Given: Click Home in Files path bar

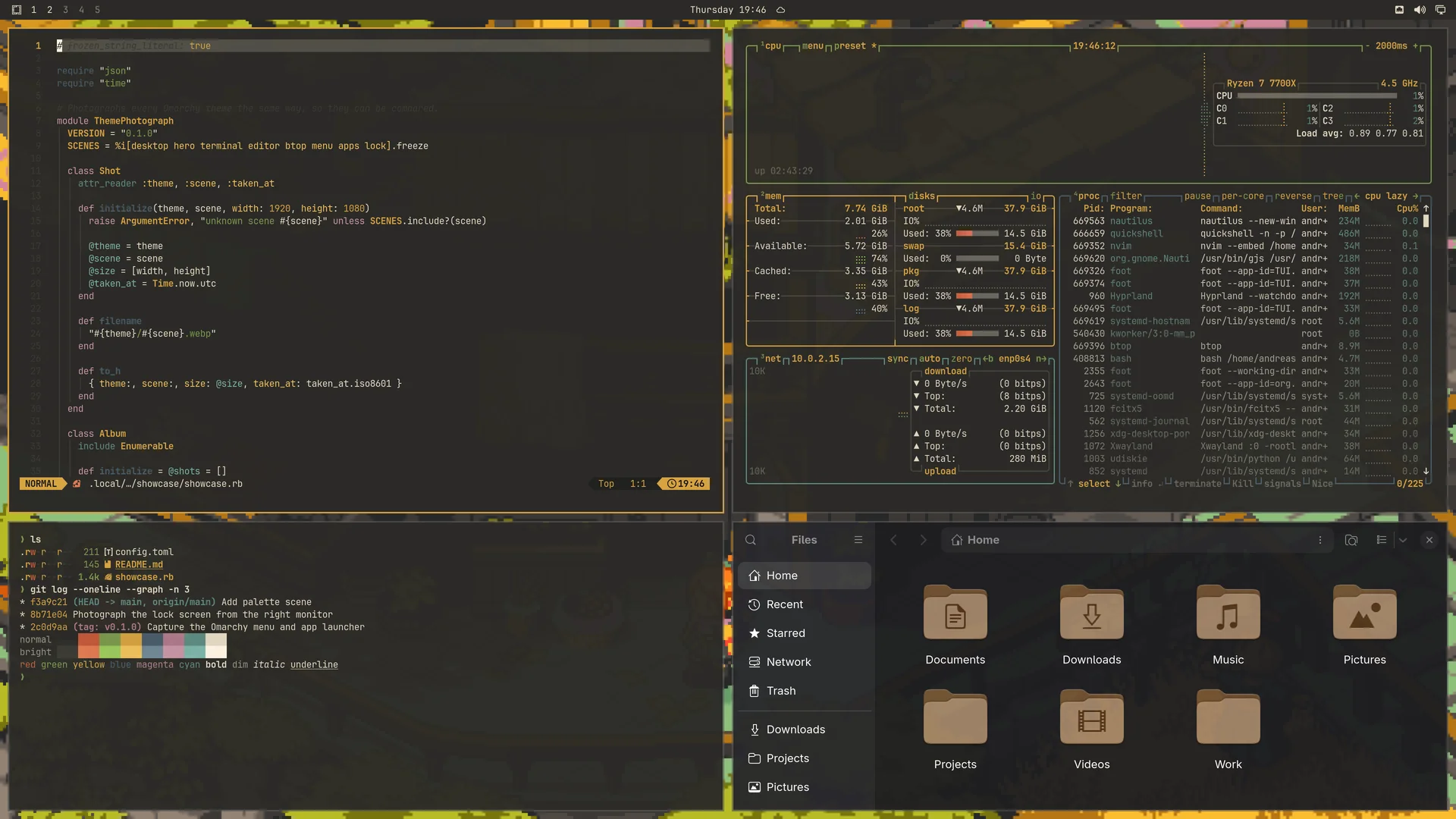Looking at the screenshot, I should (x=975, y=540).
